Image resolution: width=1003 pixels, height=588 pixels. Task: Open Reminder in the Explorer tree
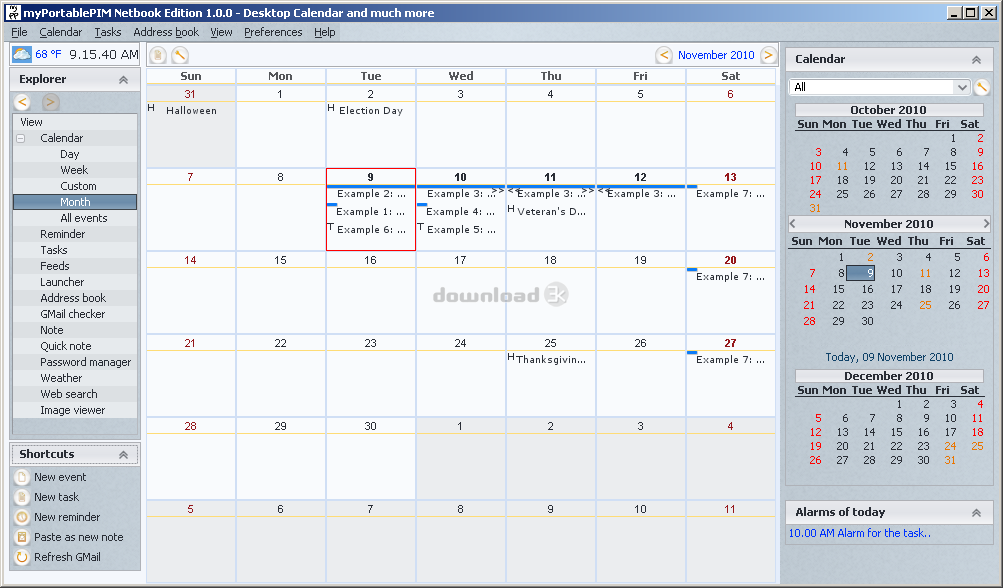coord(62,234)
